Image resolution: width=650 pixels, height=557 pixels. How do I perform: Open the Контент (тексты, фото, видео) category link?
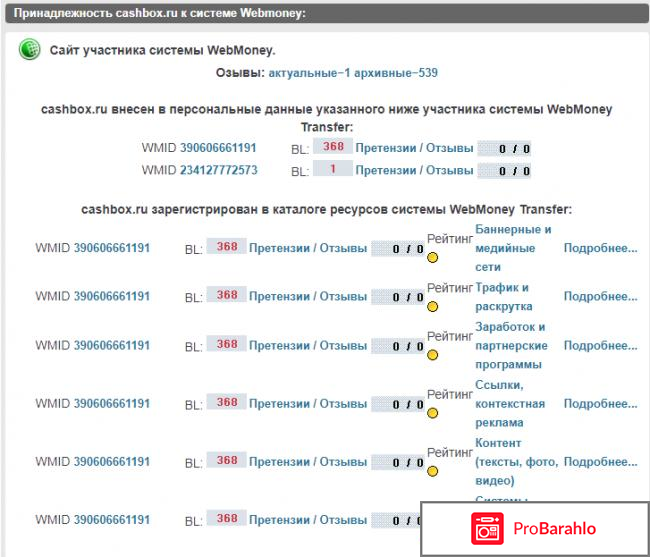(517, 462)
